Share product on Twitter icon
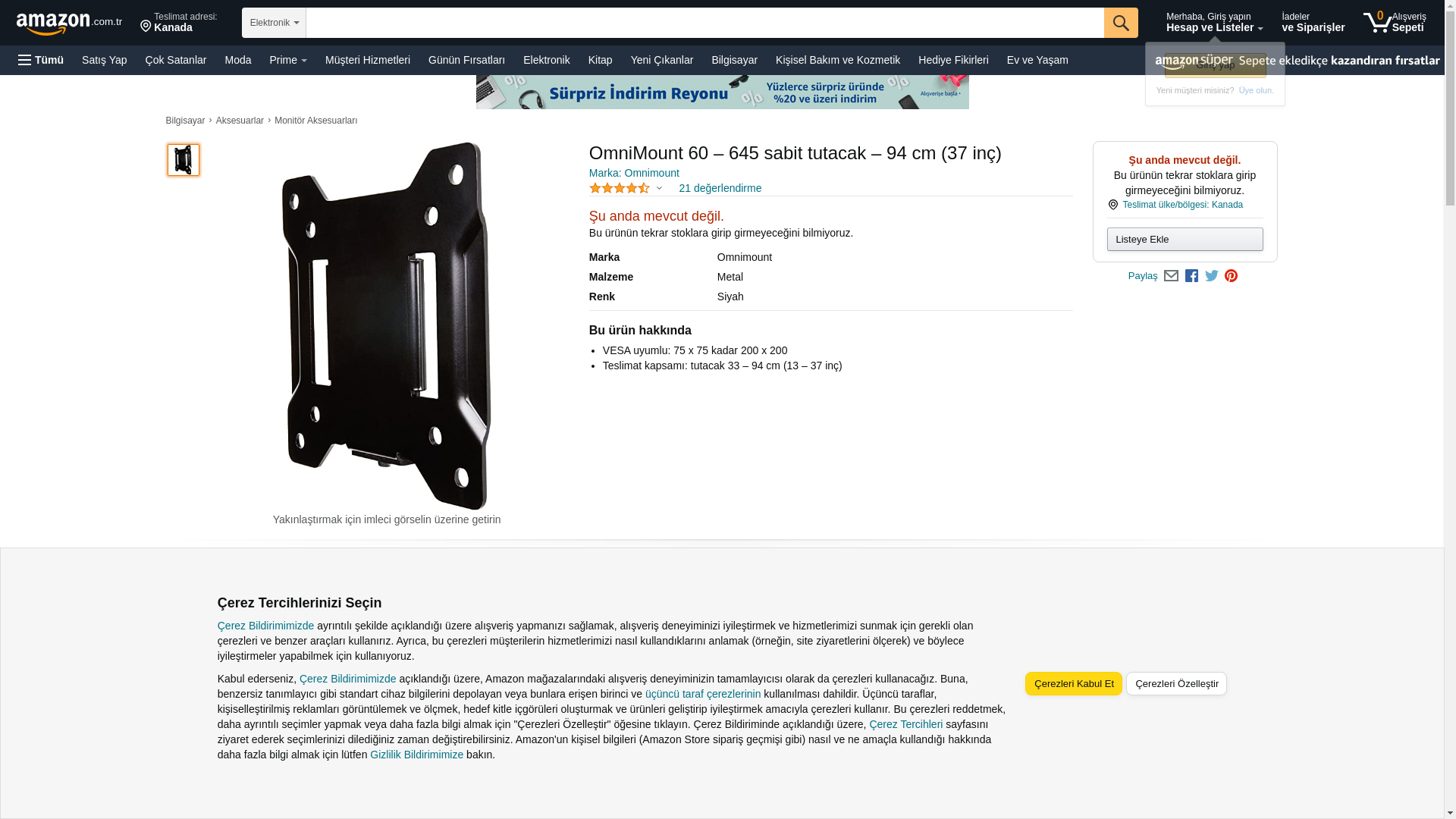Image resolution: width=1456 pixels, height=819 pixels. pyautogui.click(x=1211, y=276)
